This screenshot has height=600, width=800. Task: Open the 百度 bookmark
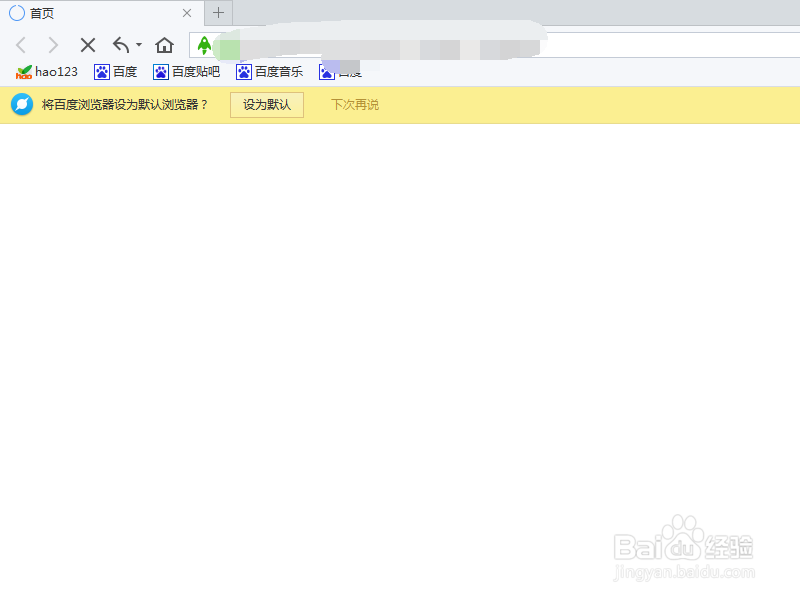[115, 72]
